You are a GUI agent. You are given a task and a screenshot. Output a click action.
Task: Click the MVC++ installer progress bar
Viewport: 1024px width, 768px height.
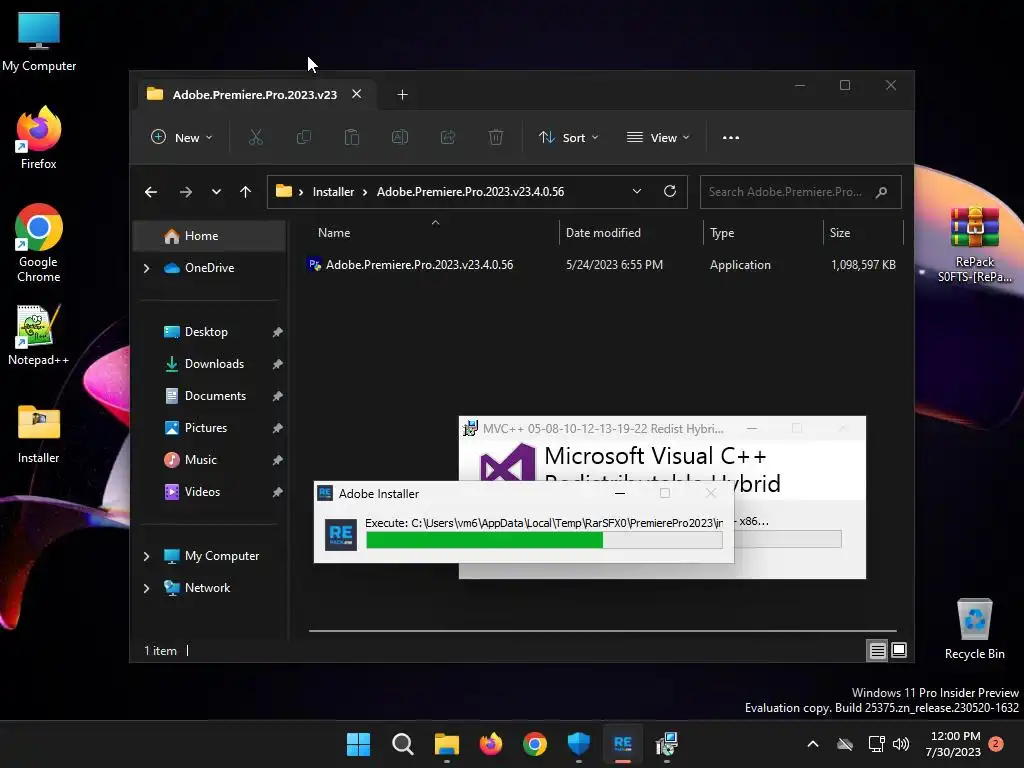[x=788, y=539]
